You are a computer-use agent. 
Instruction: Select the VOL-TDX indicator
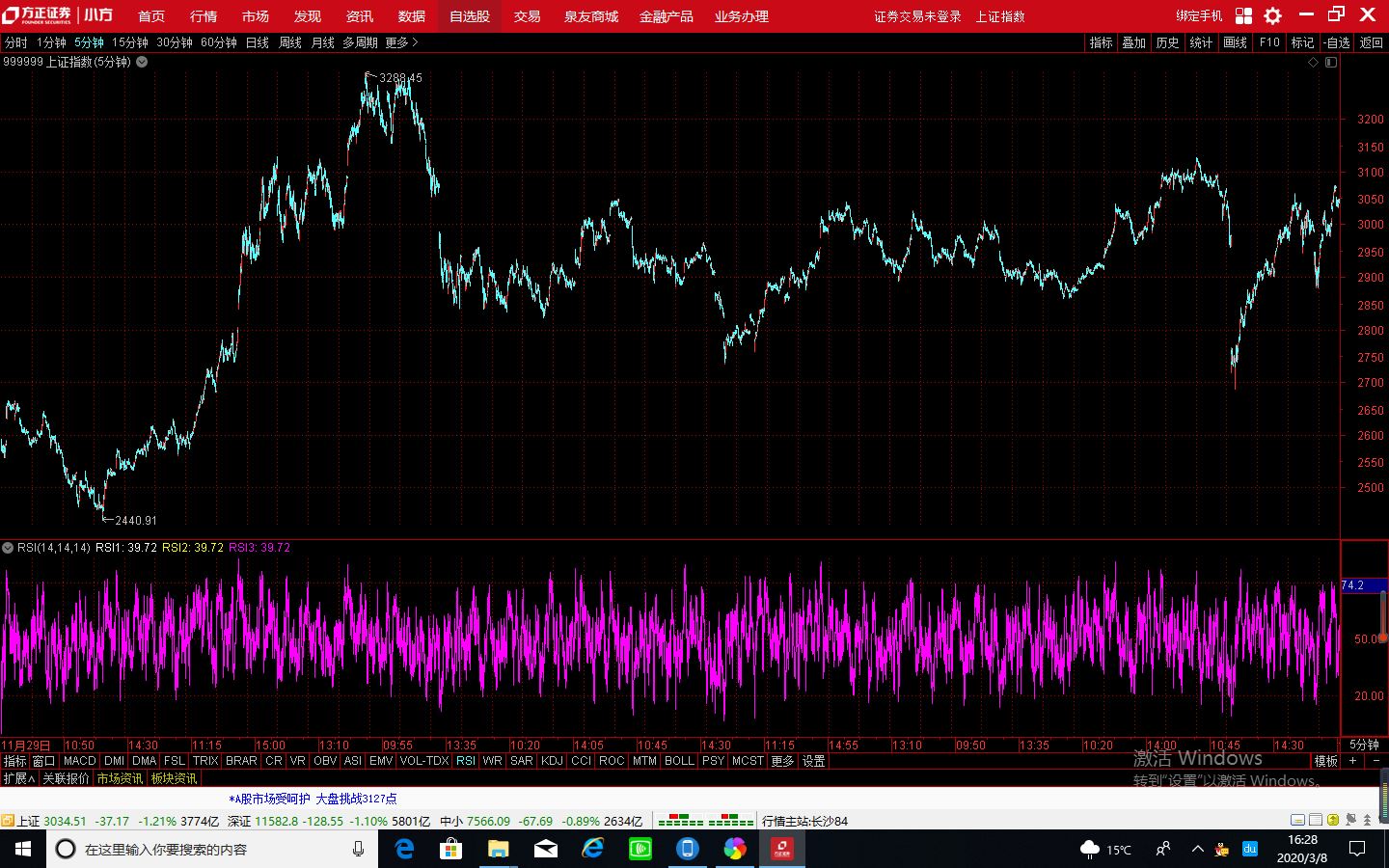424,761
